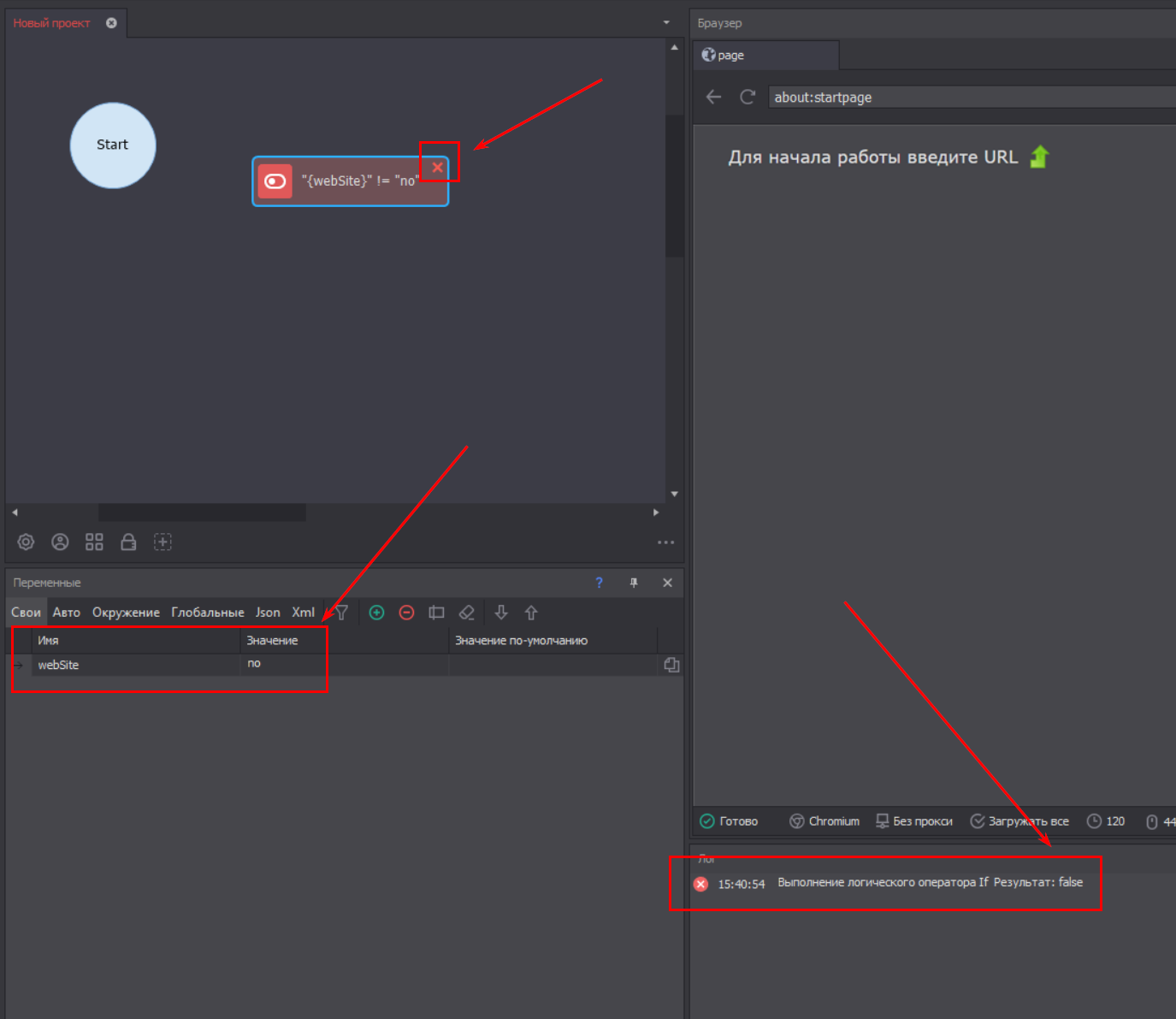This screenshot has width=1176, height=1019.
Task: Go back in the browser
Action: (713, 97)
